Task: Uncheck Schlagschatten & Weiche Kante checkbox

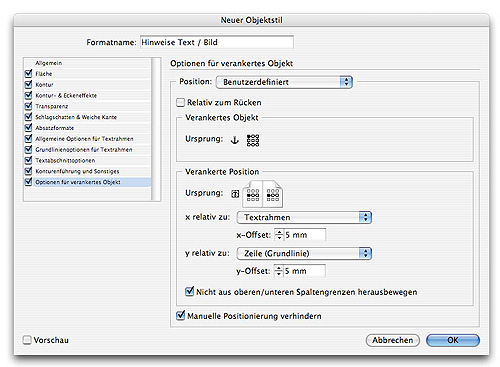Action: 29,117
